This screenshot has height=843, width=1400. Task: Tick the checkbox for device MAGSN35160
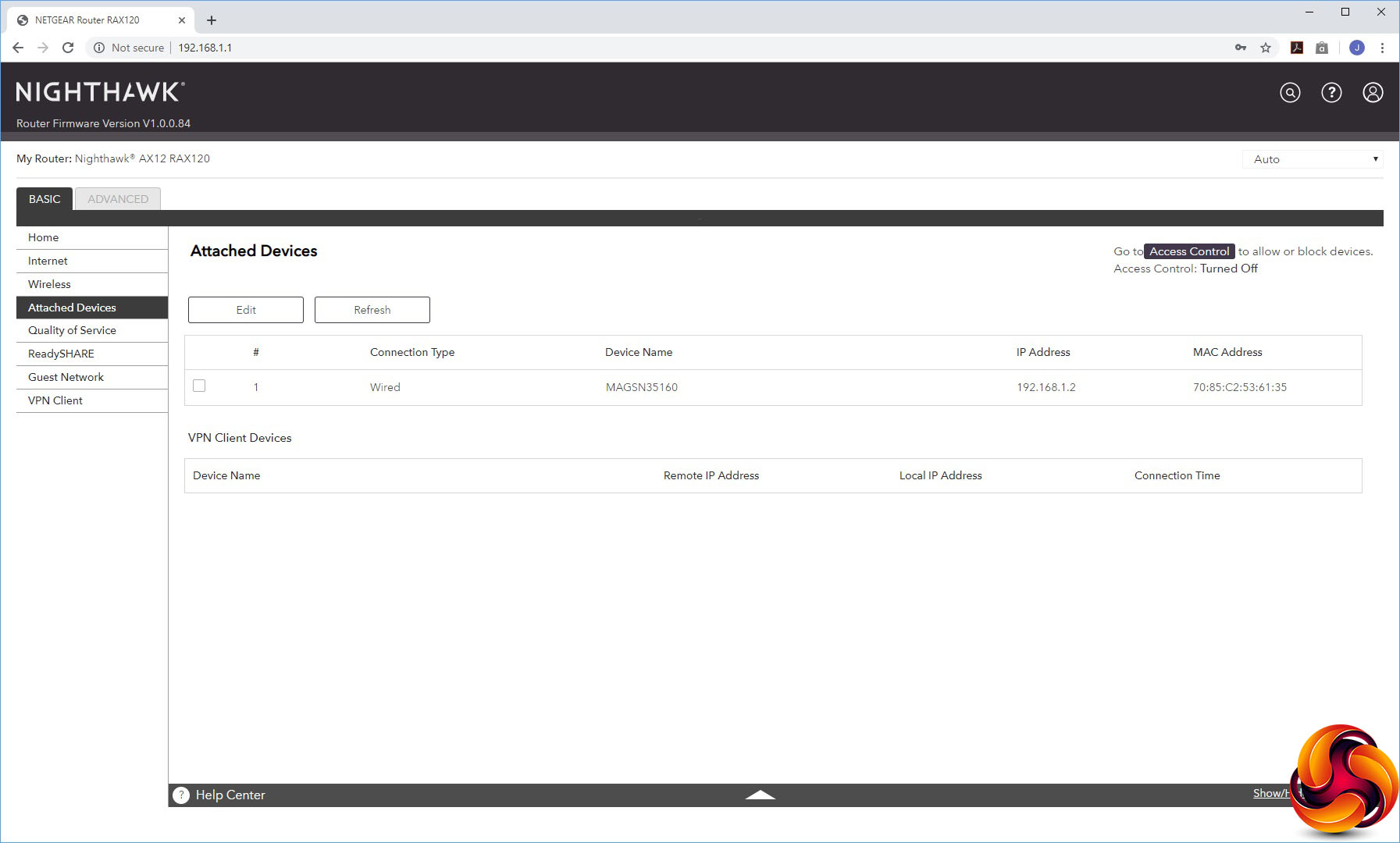pos(199,386)
